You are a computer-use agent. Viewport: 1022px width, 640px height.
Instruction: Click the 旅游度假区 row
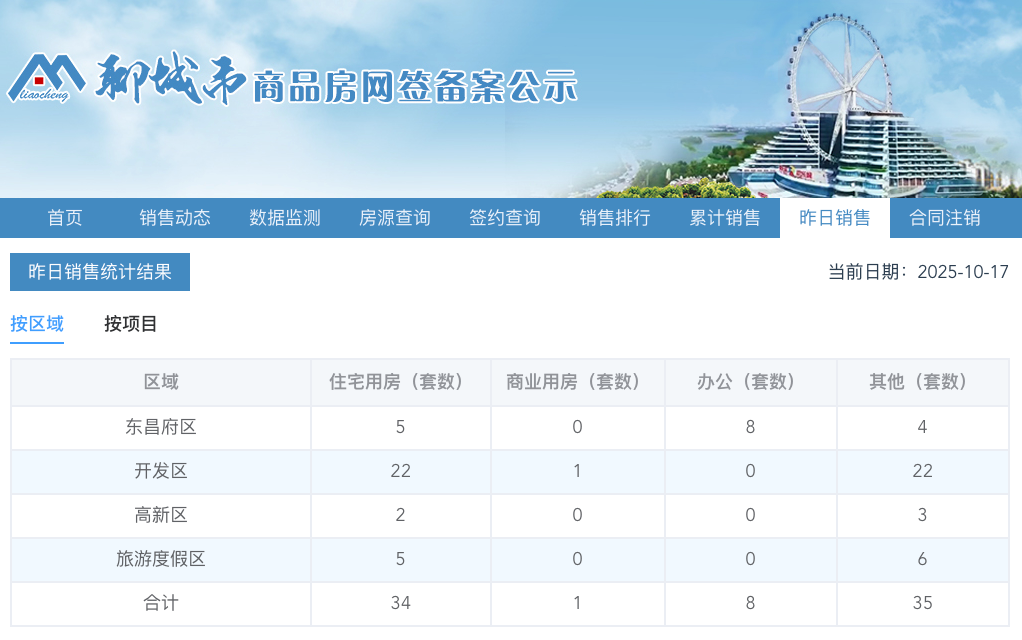[x=161, y=559]
